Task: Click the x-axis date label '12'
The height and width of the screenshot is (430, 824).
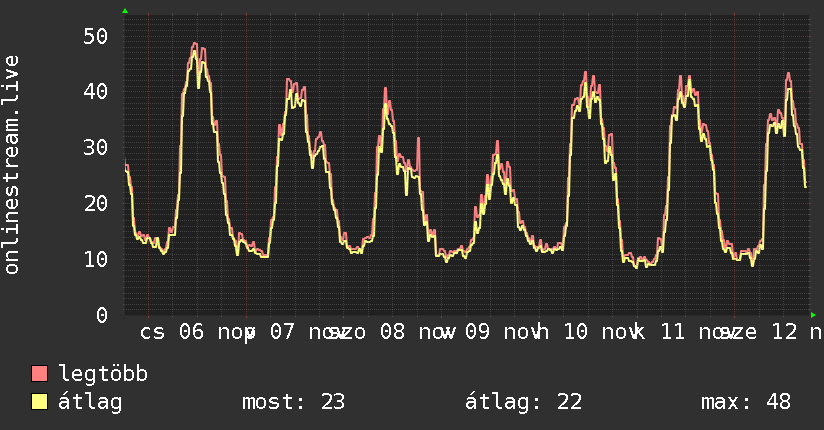Action: click(x=785, y=332)
